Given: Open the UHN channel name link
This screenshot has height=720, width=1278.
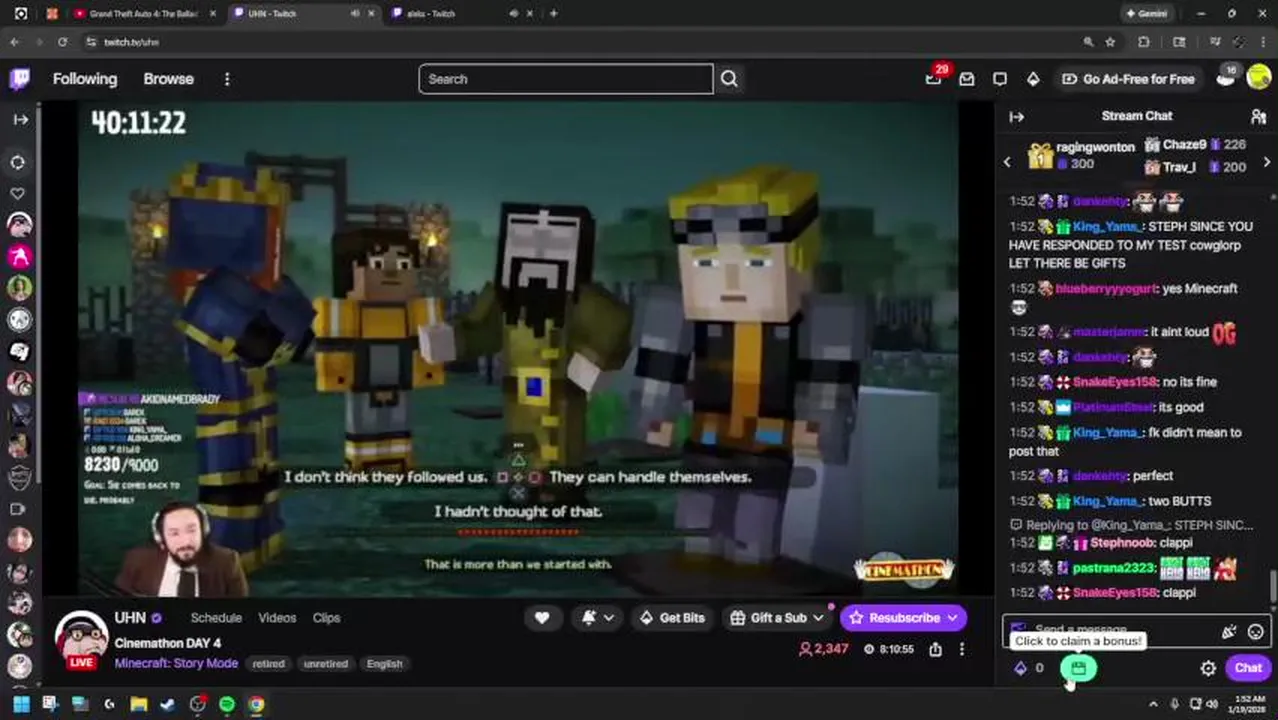Looking at the screenshot, I should (x=130, y=618).
